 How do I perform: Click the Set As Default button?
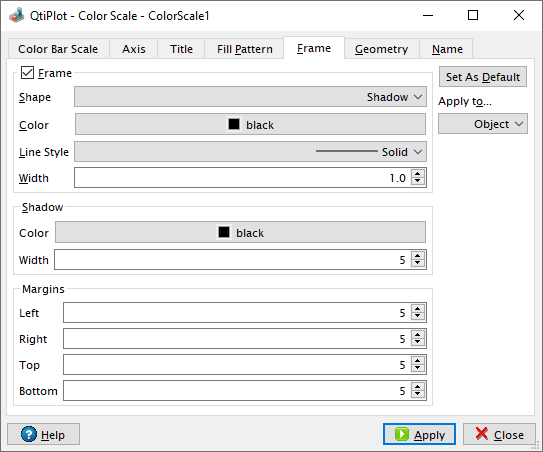pyautogui.click(x=483, y=77)
